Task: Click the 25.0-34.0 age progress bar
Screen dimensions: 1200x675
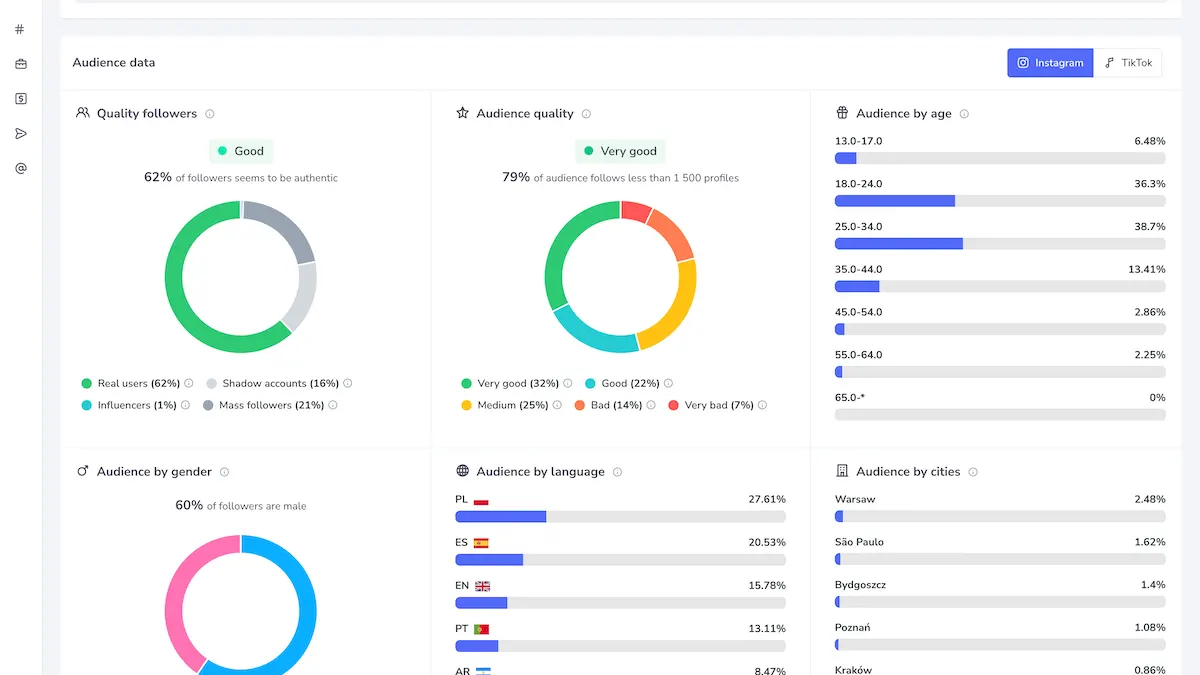Action: pos(1000,243)
